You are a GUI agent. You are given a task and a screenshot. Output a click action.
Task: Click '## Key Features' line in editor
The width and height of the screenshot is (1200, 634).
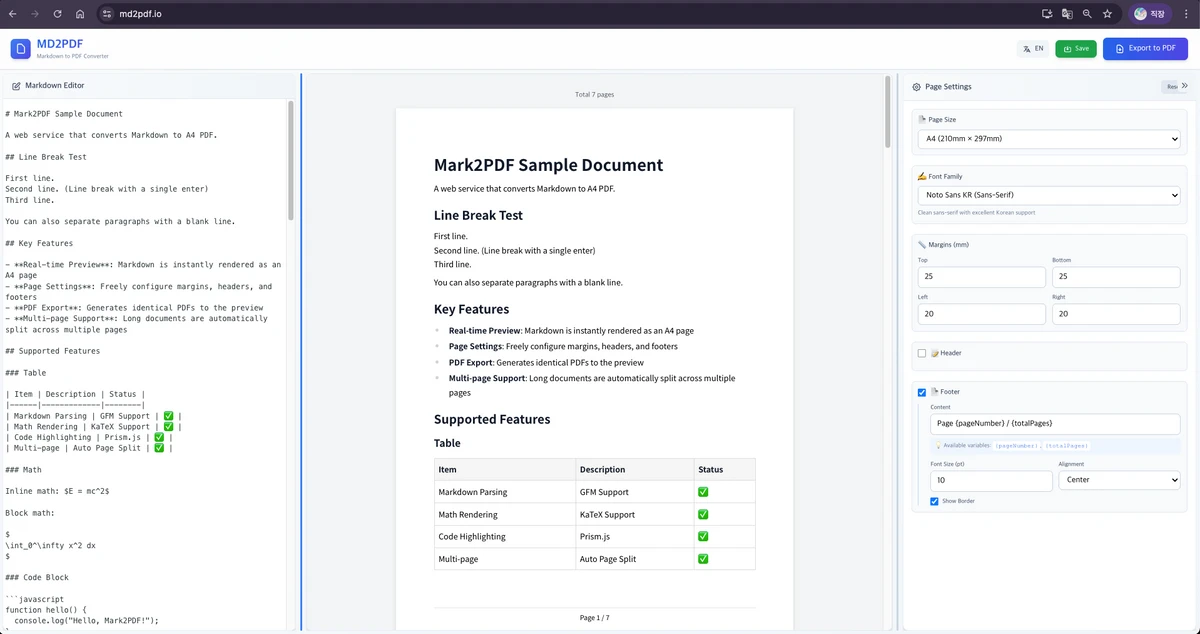[x=39, y=243]
